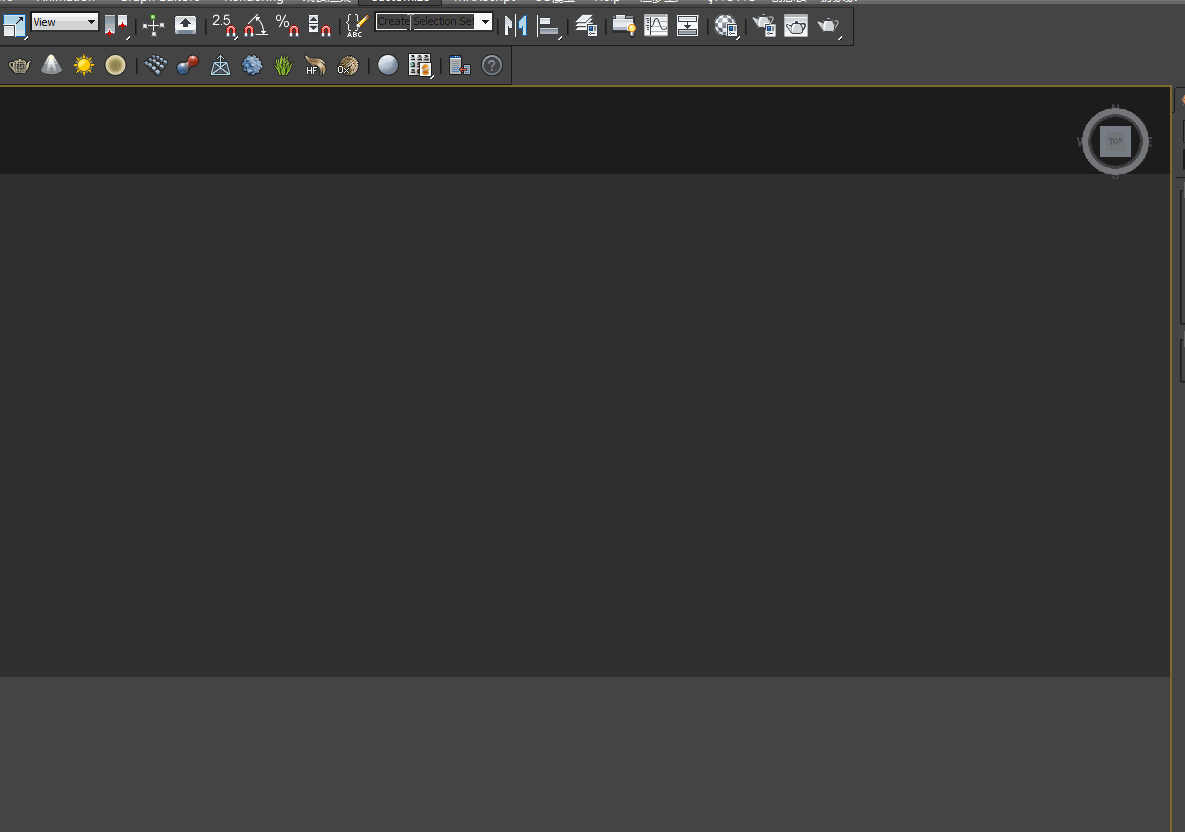
Task: Click the blue fuzzy ball icon
Action: click(252, 66)
